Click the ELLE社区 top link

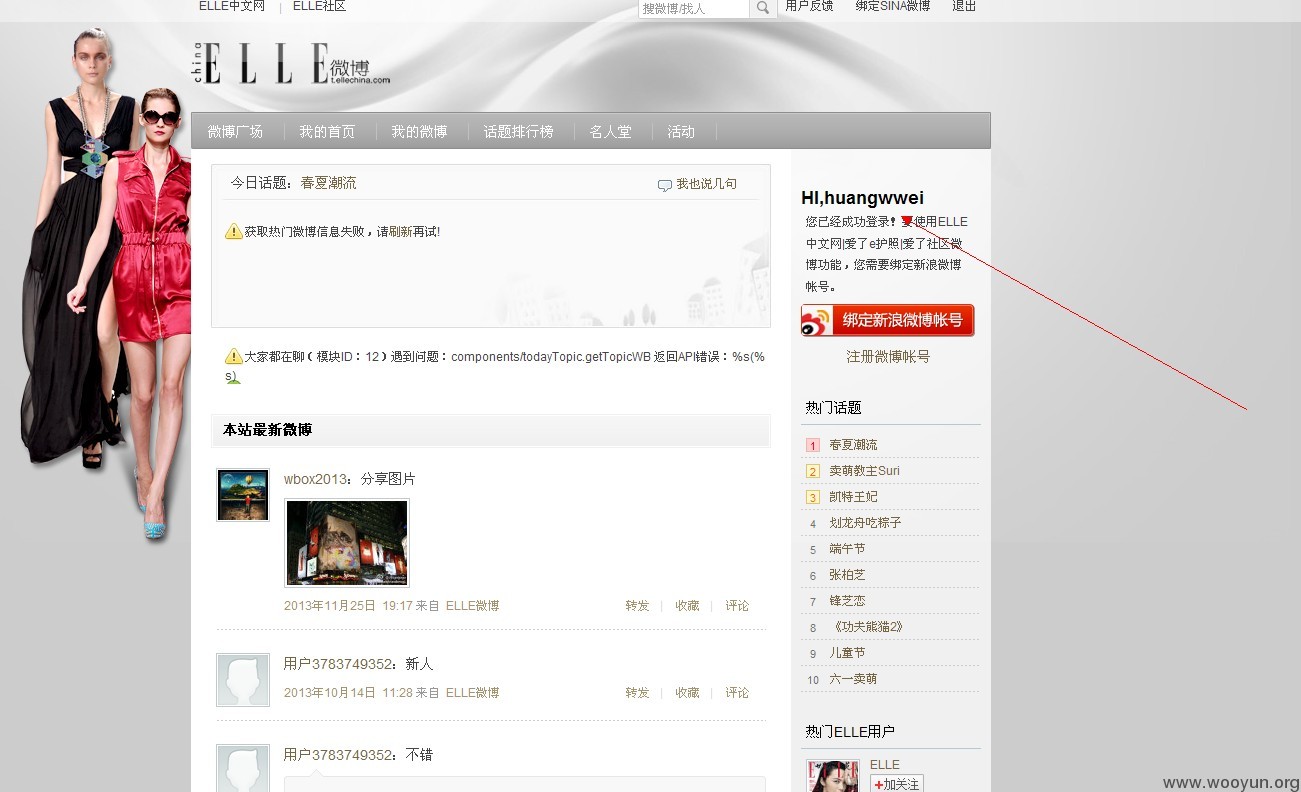(319, 6)
